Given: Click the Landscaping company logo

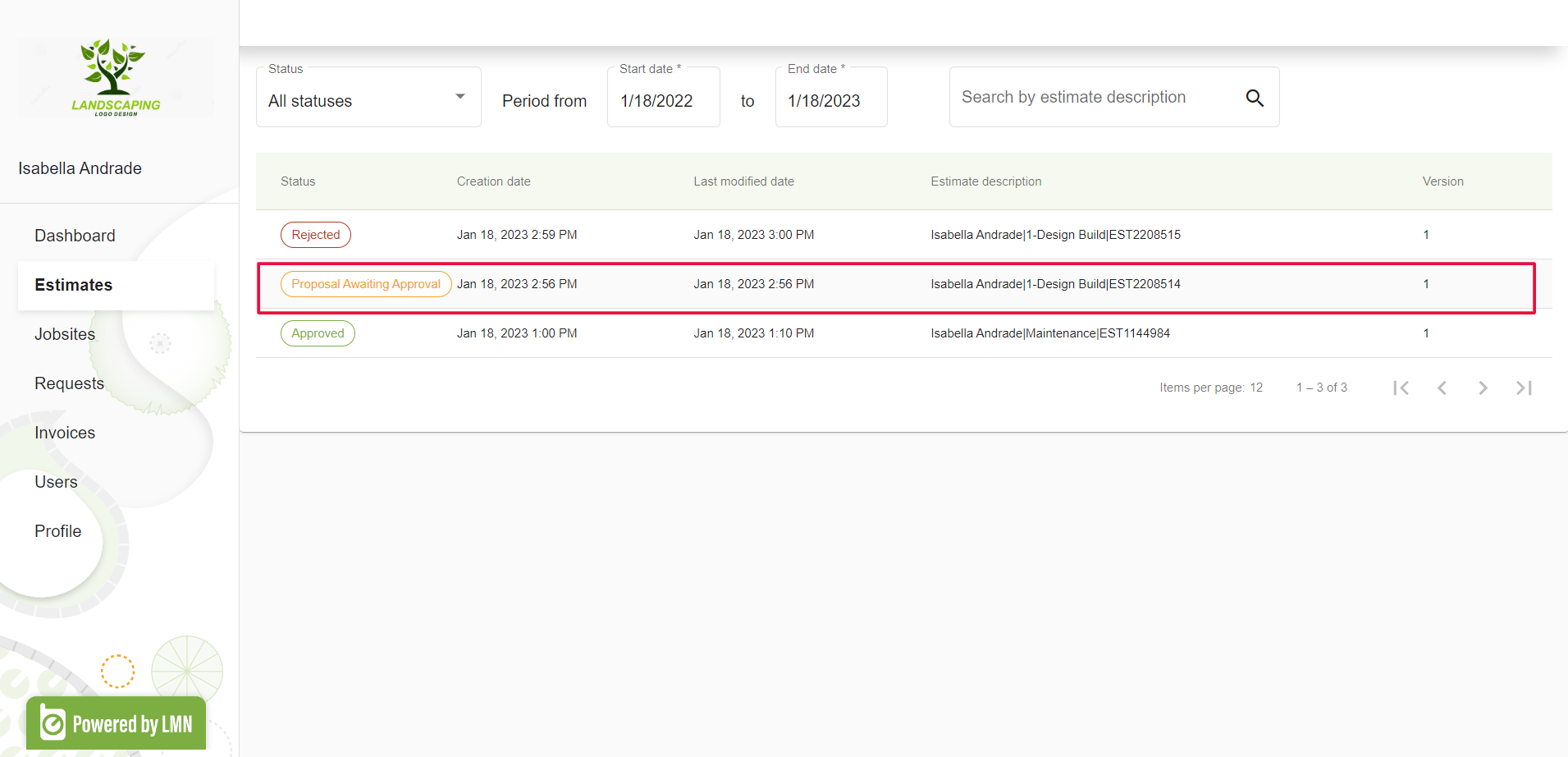Looking at the screenshot, I should pos(116,78).
